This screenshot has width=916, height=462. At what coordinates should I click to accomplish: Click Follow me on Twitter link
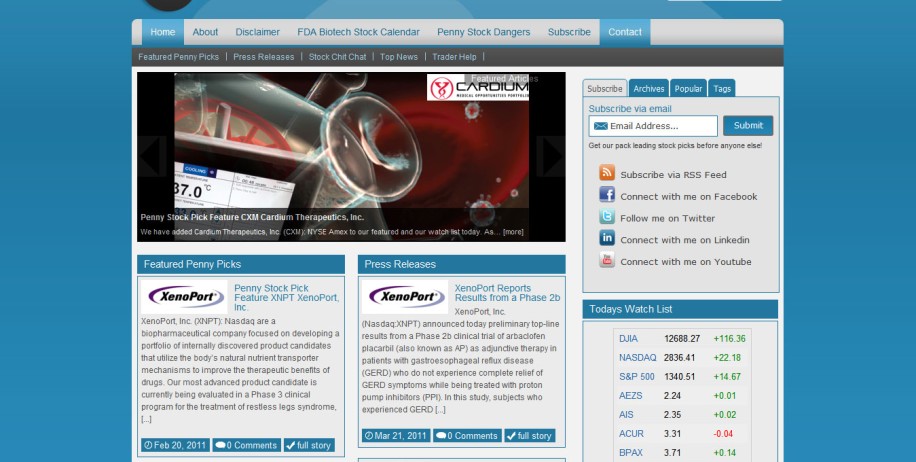coord(668,218)
